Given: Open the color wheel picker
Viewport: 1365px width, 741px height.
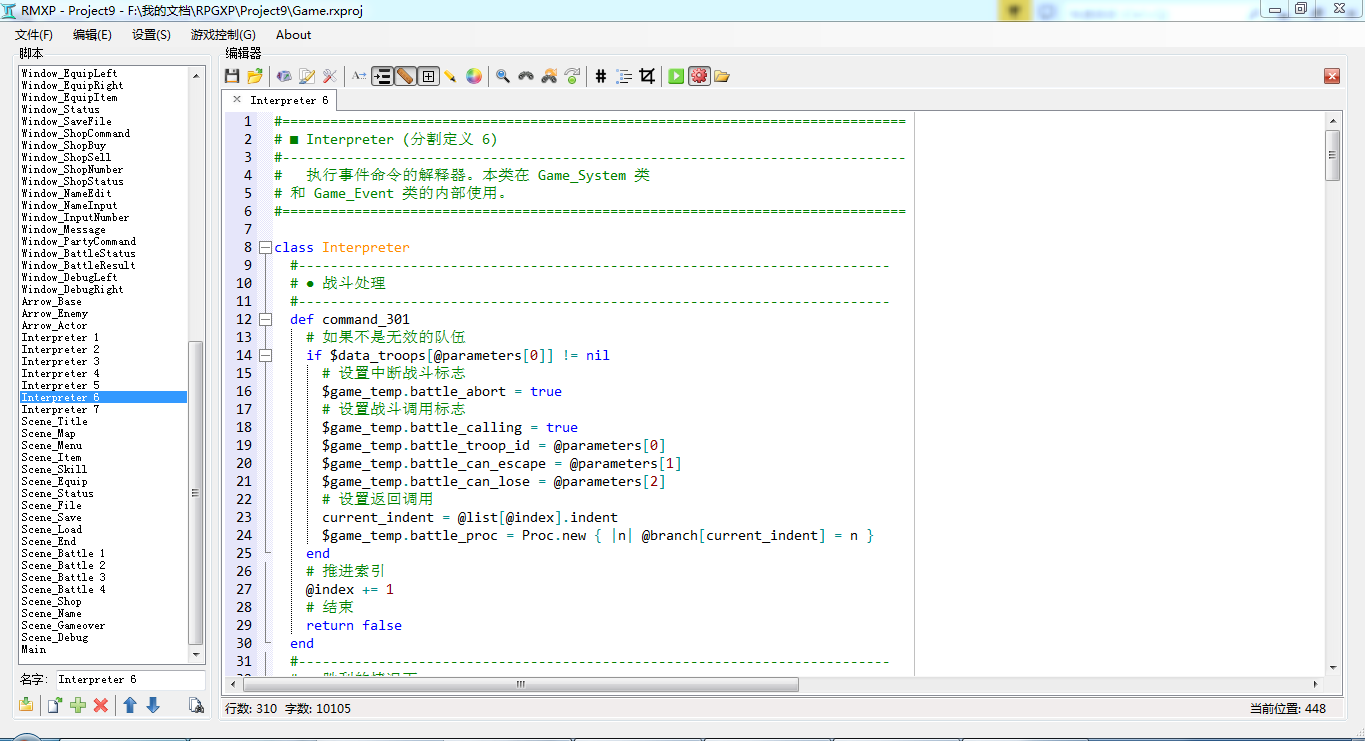Looking at the screenshot, I should point(474,76).
